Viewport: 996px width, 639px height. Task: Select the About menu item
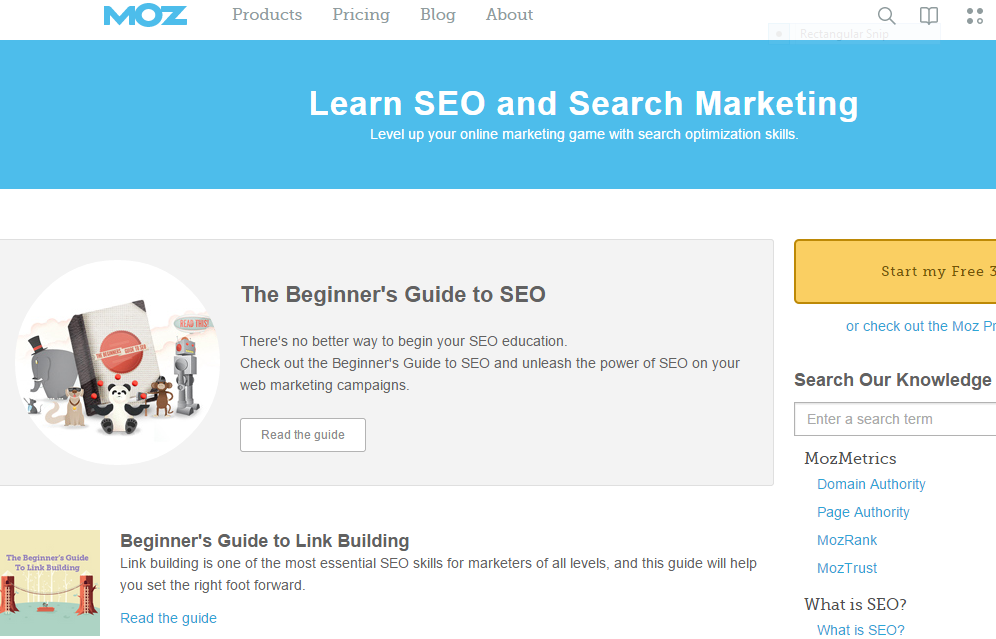click(x=509, y=15)
